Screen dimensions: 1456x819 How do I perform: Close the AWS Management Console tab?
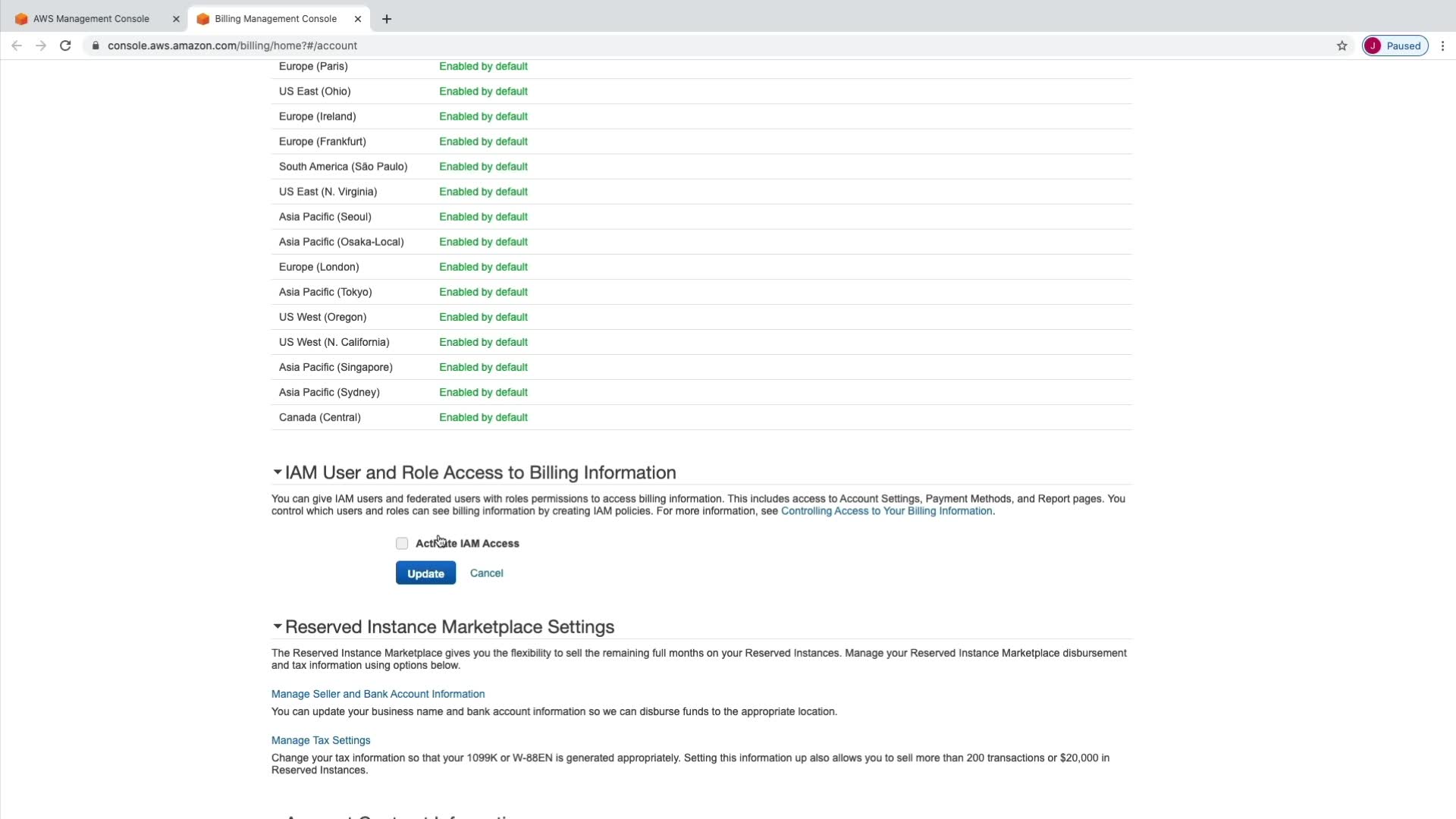click(176, 19)
